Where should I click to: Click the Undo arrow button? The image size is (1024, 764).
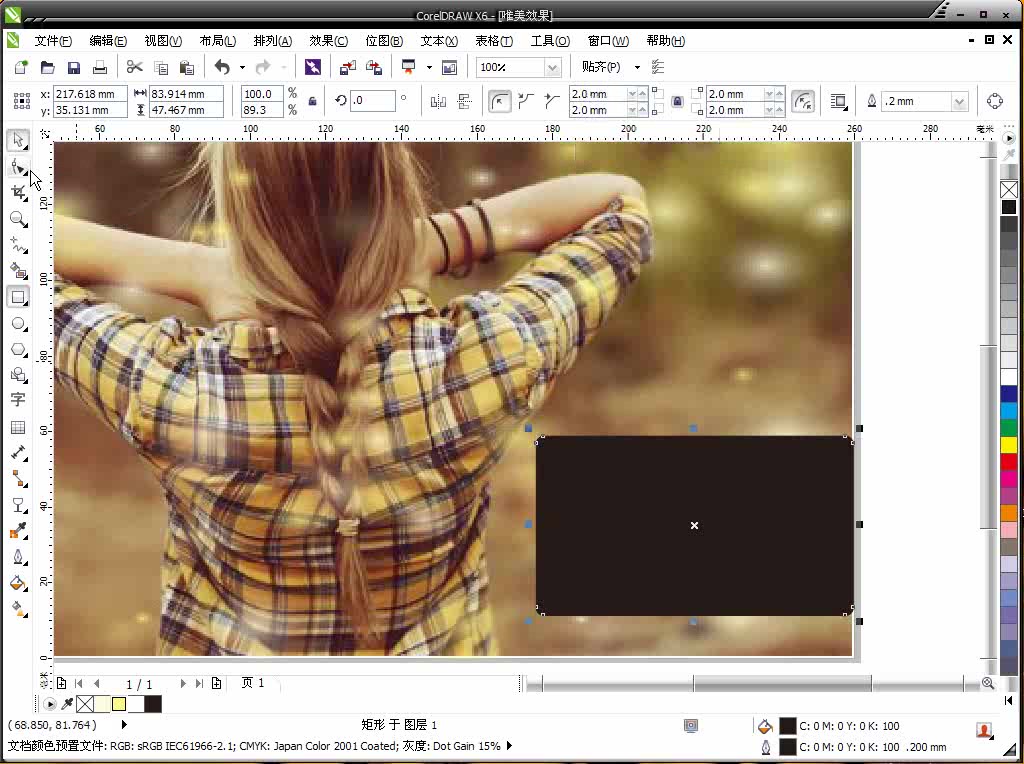click(222, 68)
